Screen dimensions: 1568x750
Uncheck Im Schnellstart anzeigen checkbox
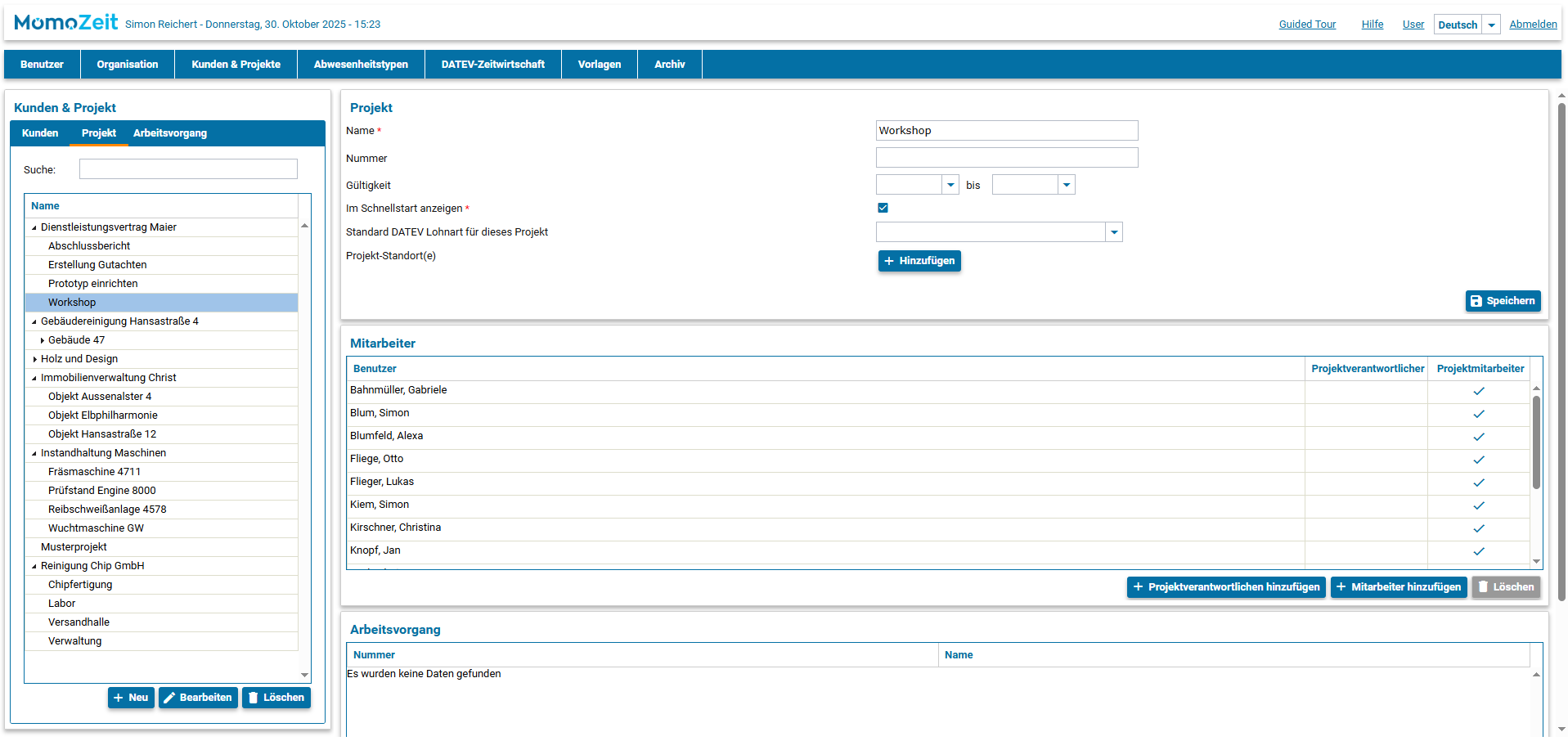883,208
